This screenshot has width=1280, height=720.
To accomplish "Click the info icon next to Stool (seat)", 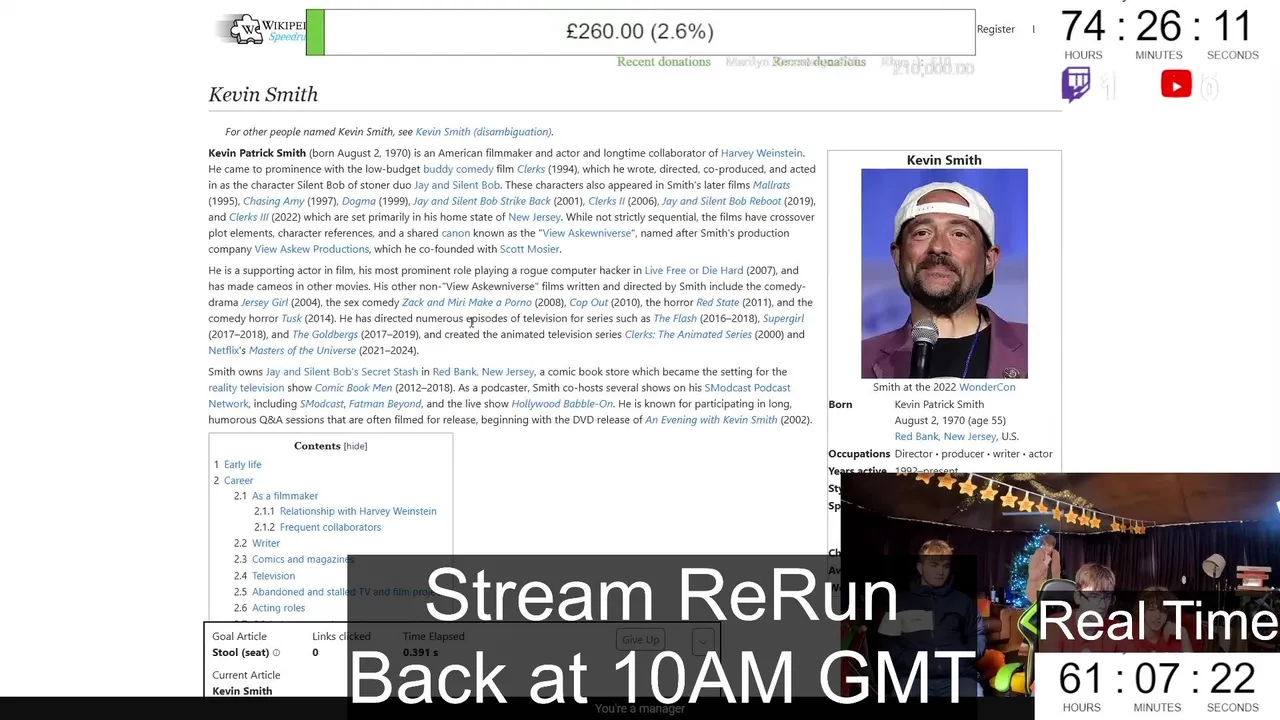I will pyautogui.click(x=276, y=653).
